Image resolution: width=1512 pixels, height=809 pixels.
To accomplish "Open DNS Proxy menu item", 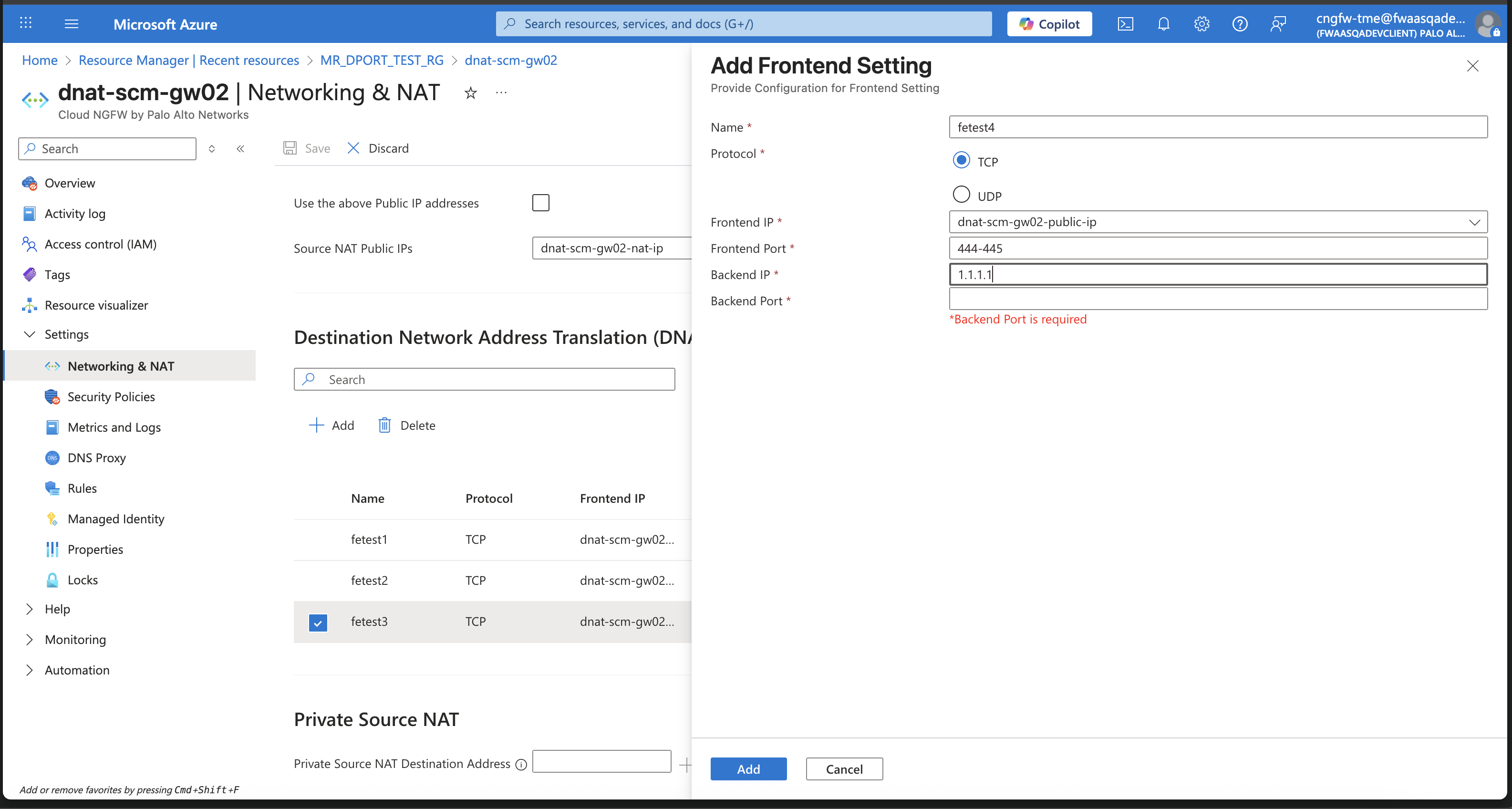I will tap(97, 458).
